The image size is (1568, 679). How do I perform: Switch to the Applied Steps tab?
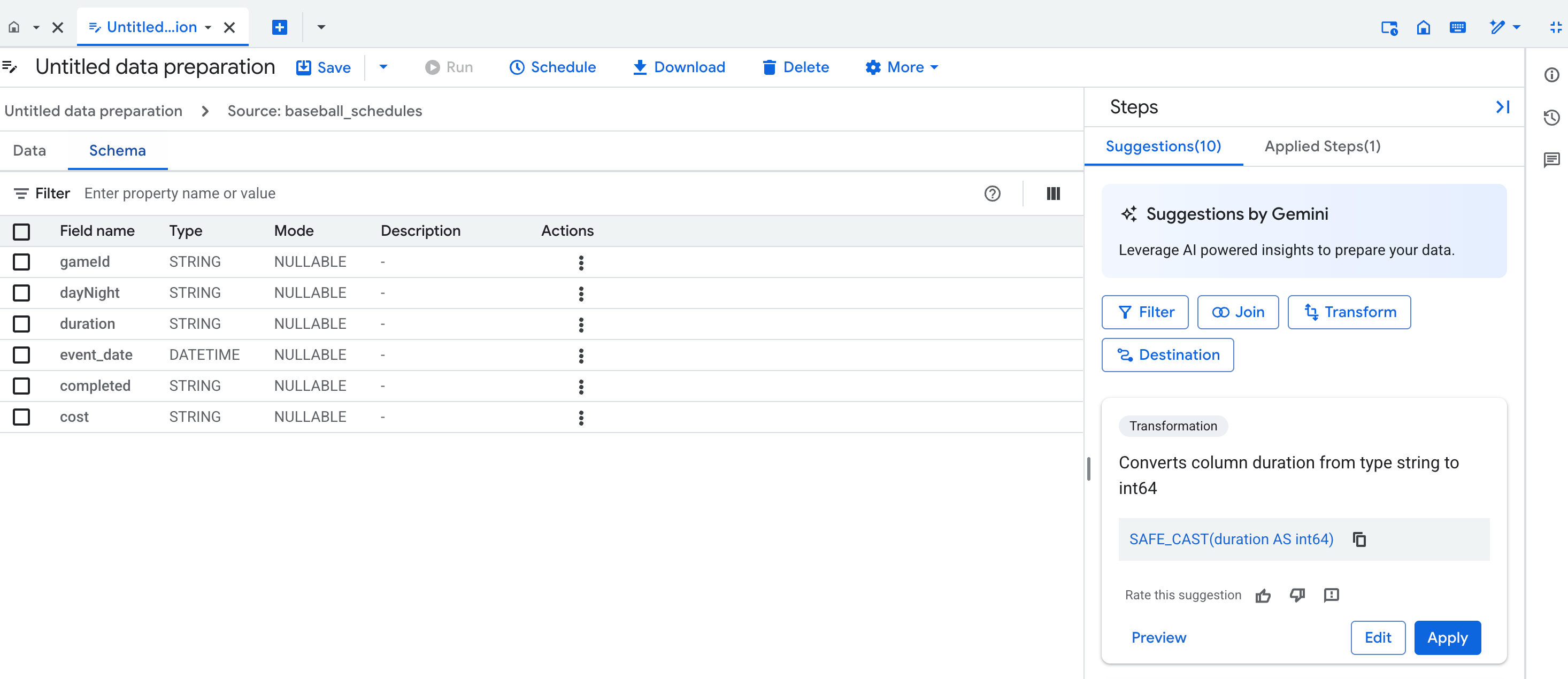coord(1321,146)
